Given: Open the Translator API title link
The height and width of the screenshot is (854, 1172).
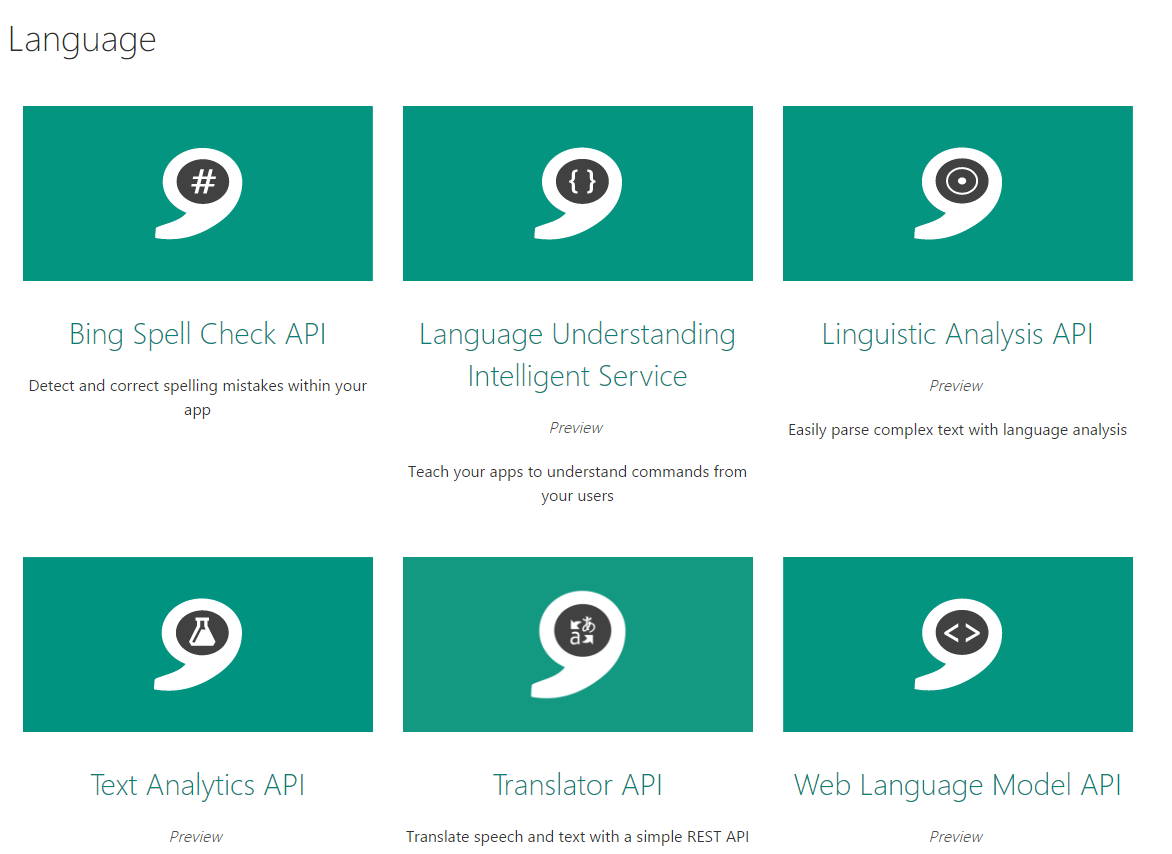Looking at the screenshot, I should click(577, 785).
